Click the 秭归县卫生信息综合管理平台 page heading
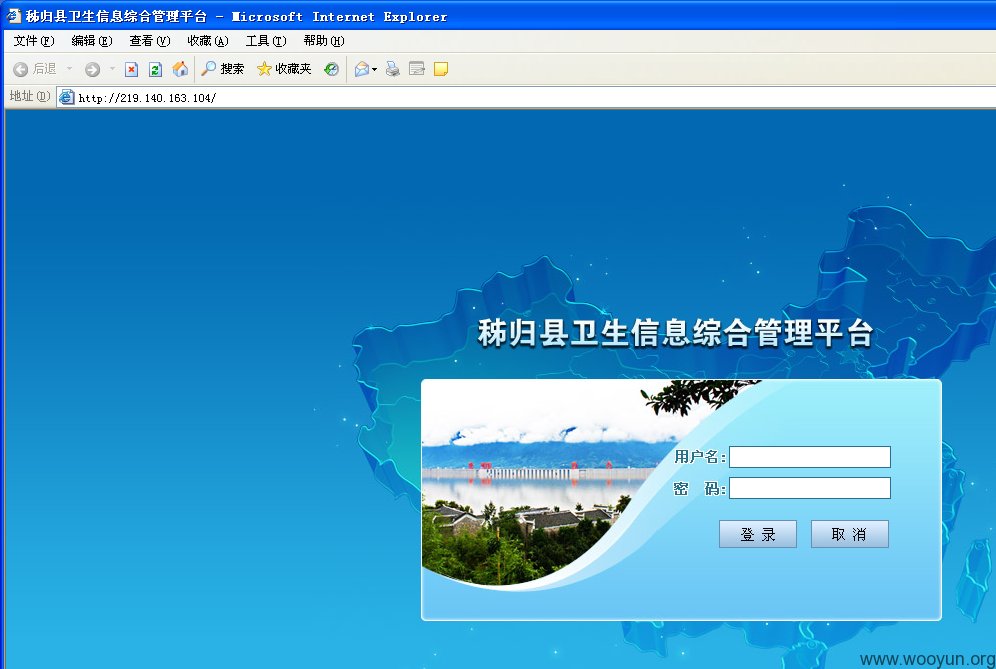Screen dimensions: 996x669 click(x=675, y=333)
